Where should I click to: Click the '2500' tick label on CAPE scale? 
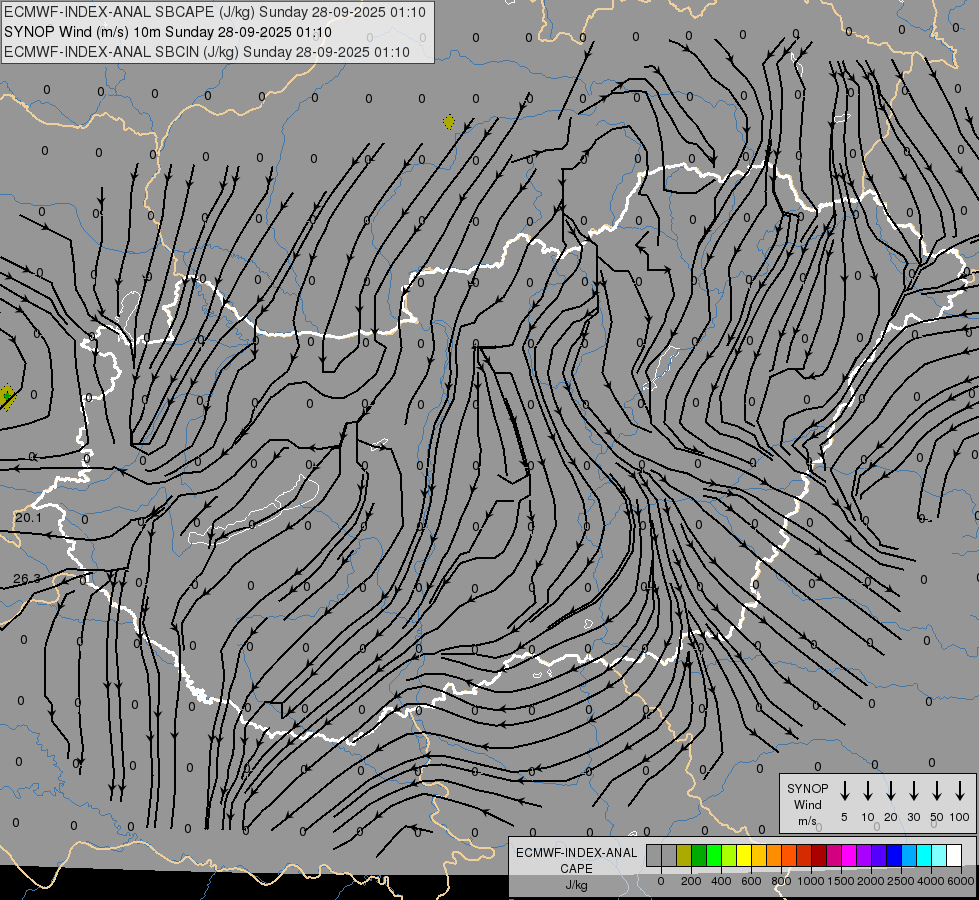coord(901,881)
